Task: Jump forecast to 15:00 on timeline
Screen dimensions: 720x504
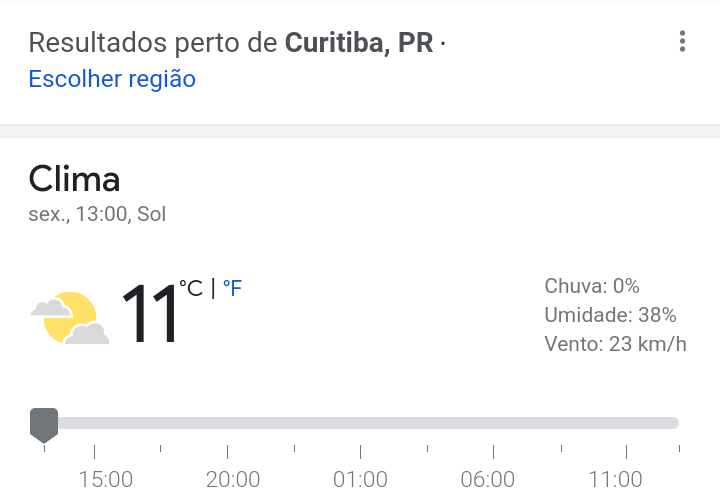Action: point(106,479)
